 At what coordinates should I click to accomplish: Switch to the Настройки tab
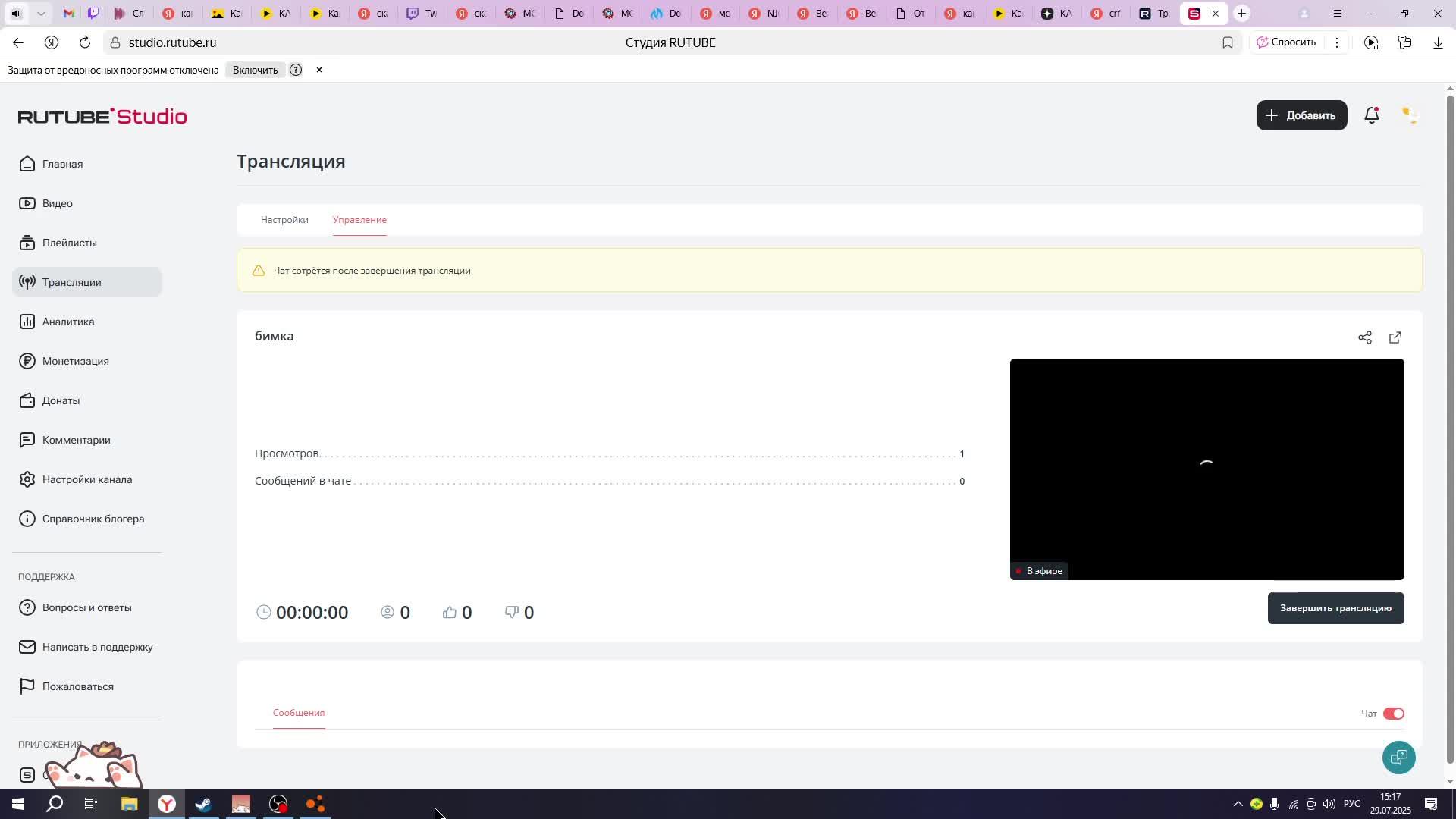click(284, 220)
